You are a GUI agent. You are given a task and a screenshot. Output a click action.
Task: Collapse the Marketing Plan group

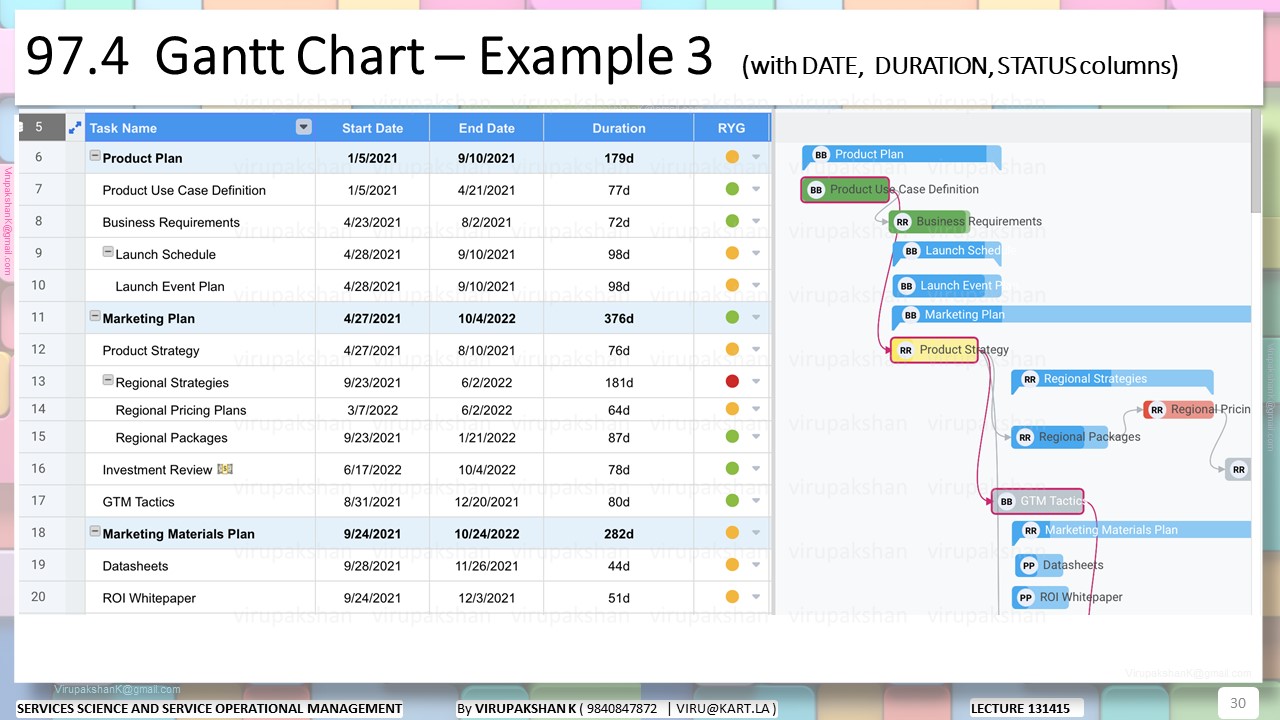[x=95, y=316]
